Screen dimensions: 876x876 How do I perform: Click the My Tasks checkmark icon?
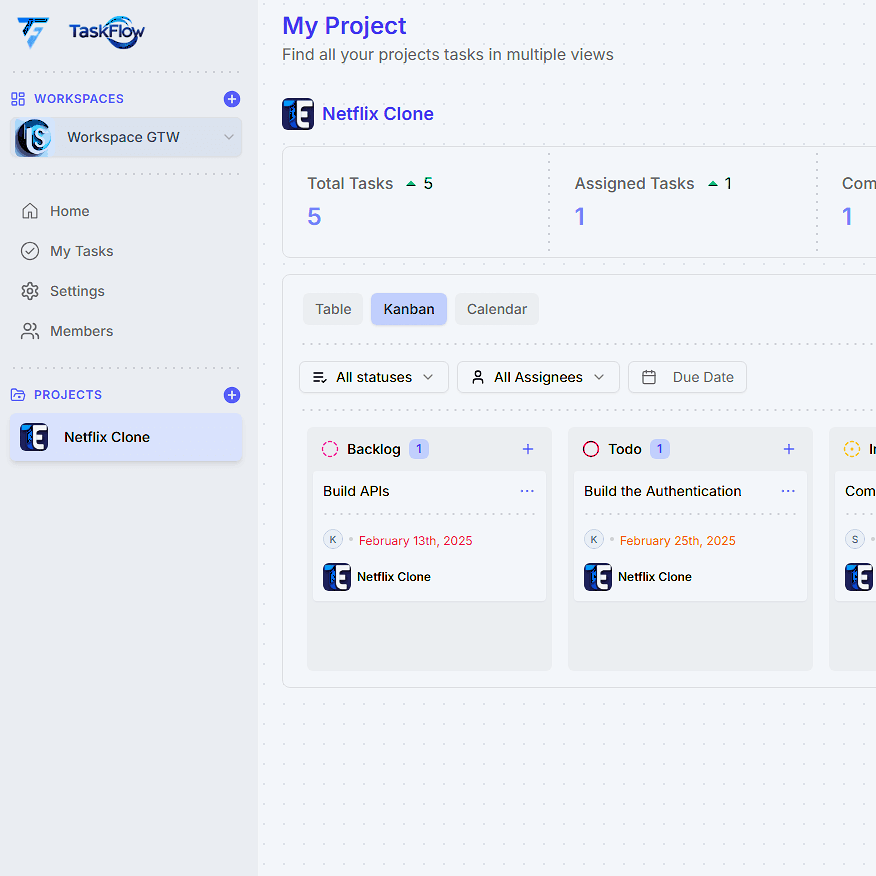30,251
